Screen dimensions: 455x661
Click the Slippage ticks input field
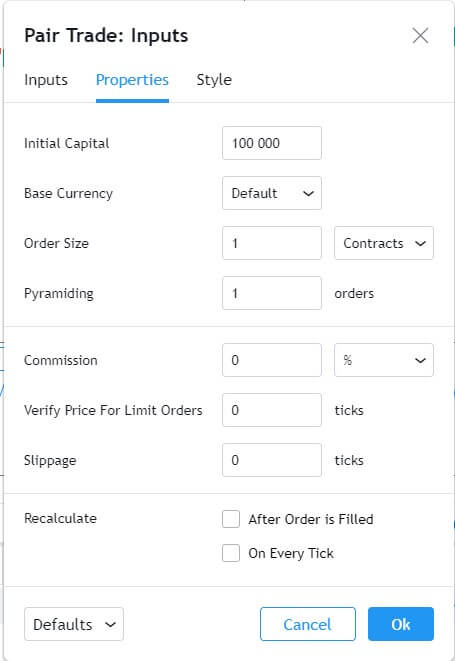pos(272,460)
